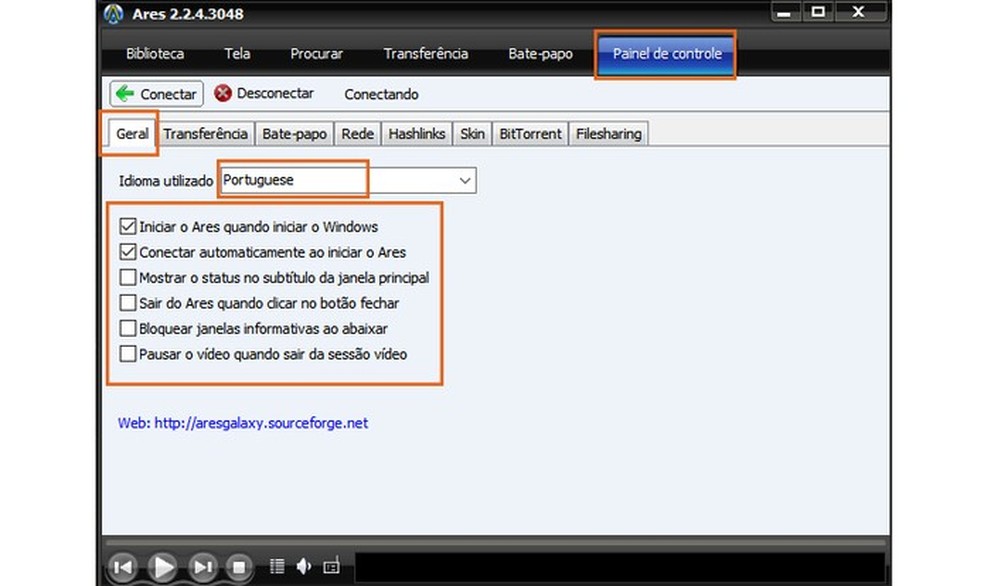Image resolution: width=984 pixels, height=586 pixels.
Task: Click the Ares logo icon in title bar
Action: (114, 14)
